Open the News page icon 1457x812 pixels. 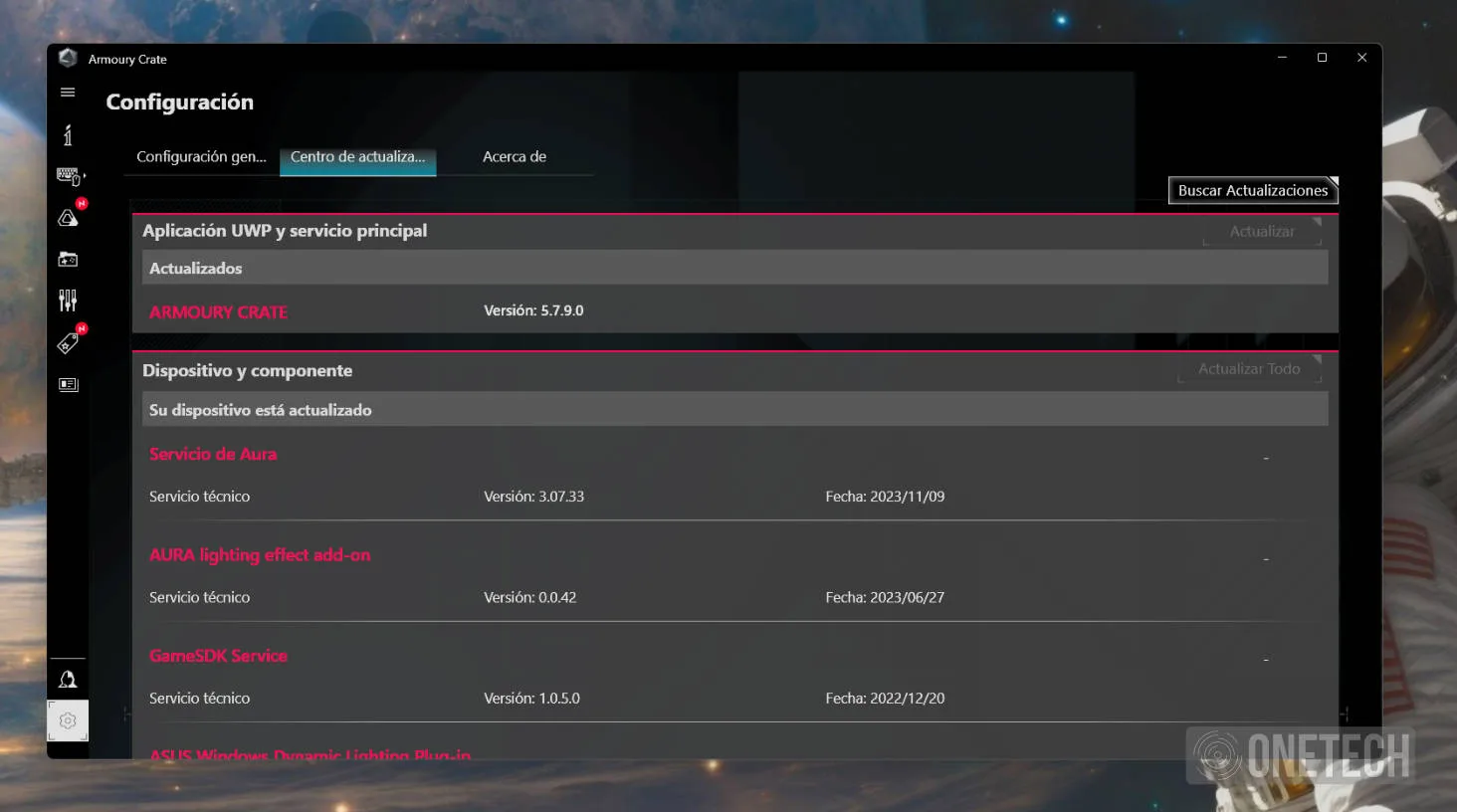68,385
